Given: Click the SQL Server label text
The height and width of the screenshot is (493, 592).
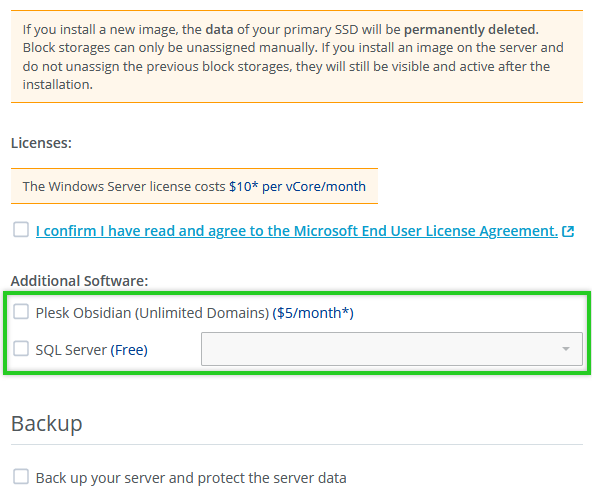Looking at the screenshot, I should [x=71, y=350].
